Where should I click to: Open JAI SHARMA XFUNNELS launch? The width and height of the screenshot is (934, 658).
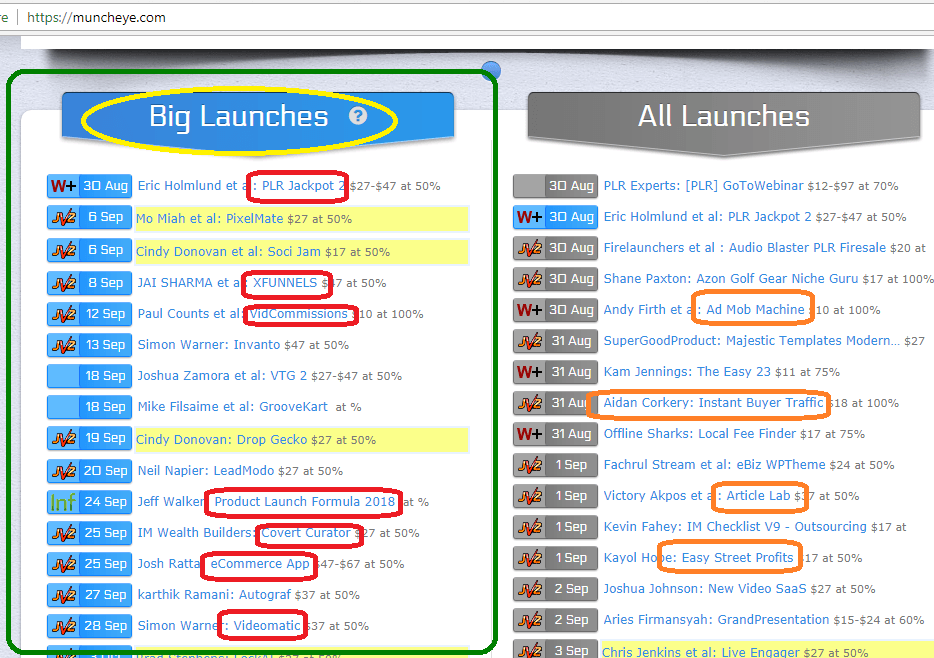click(228, 282)
